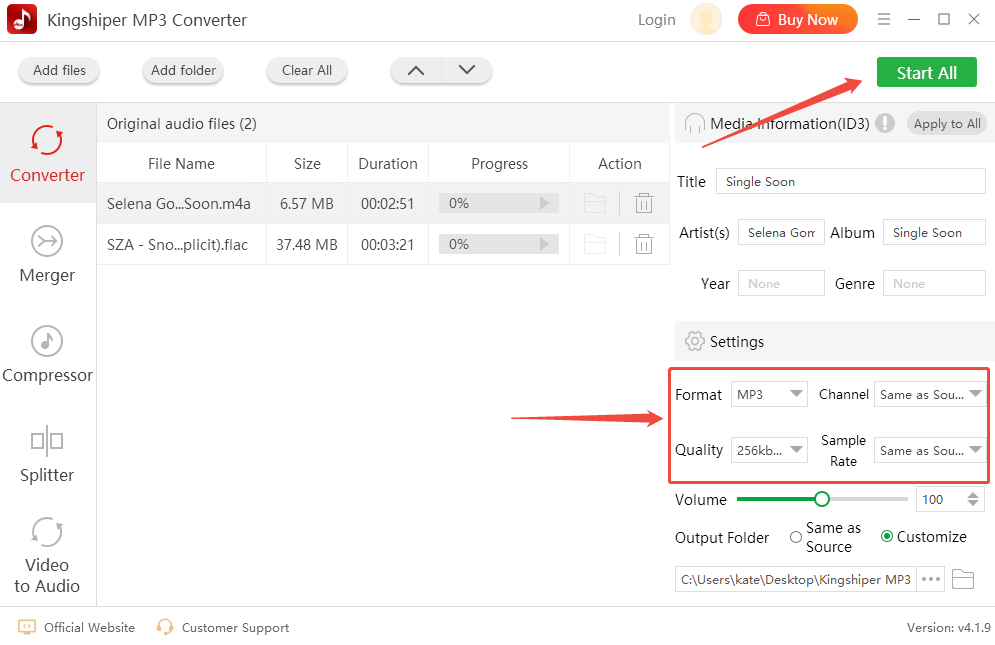Click the Official Website monitor icon

27,627
